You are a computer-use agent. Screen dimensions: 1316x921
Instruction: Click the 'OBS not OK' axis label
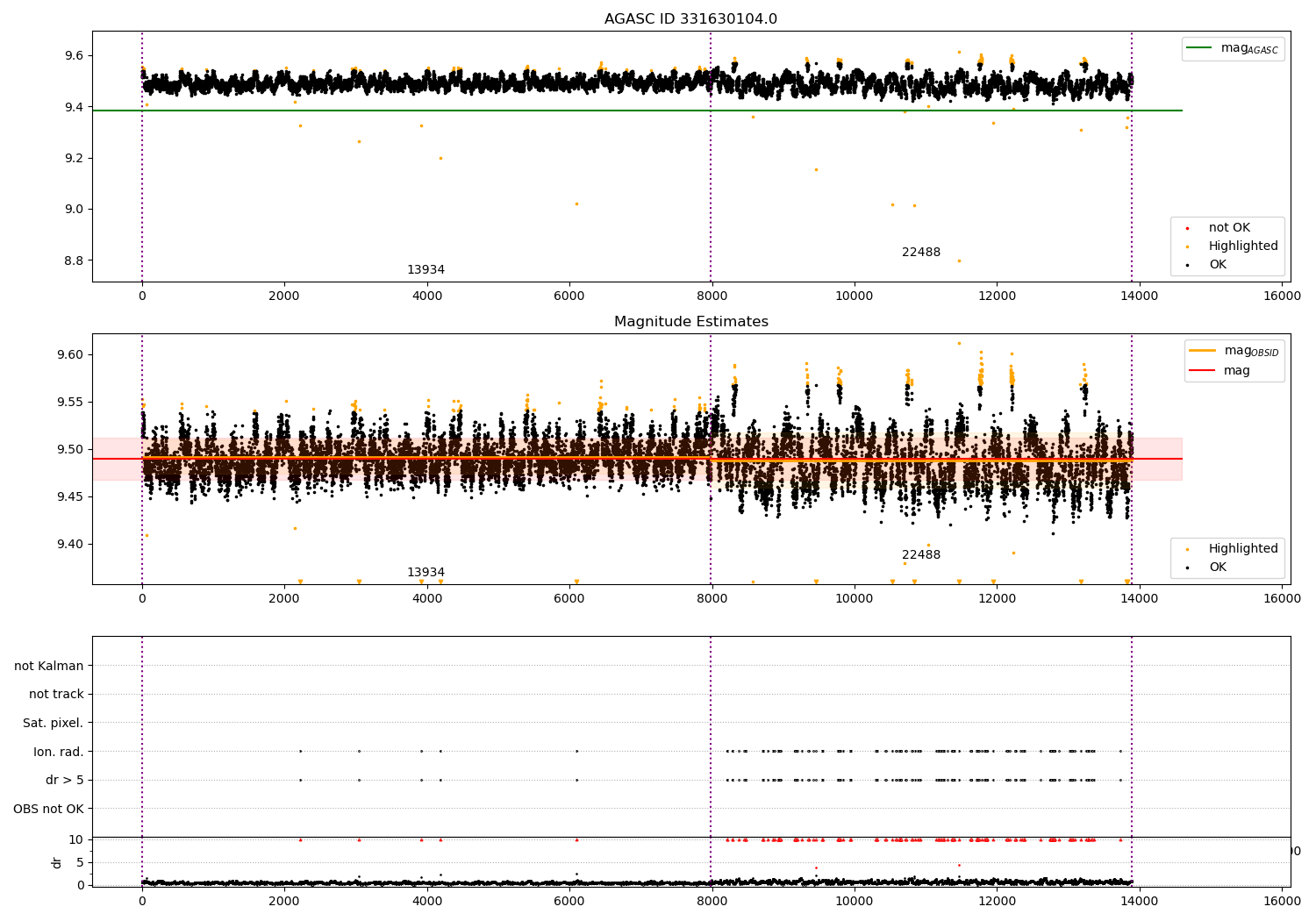49,809
